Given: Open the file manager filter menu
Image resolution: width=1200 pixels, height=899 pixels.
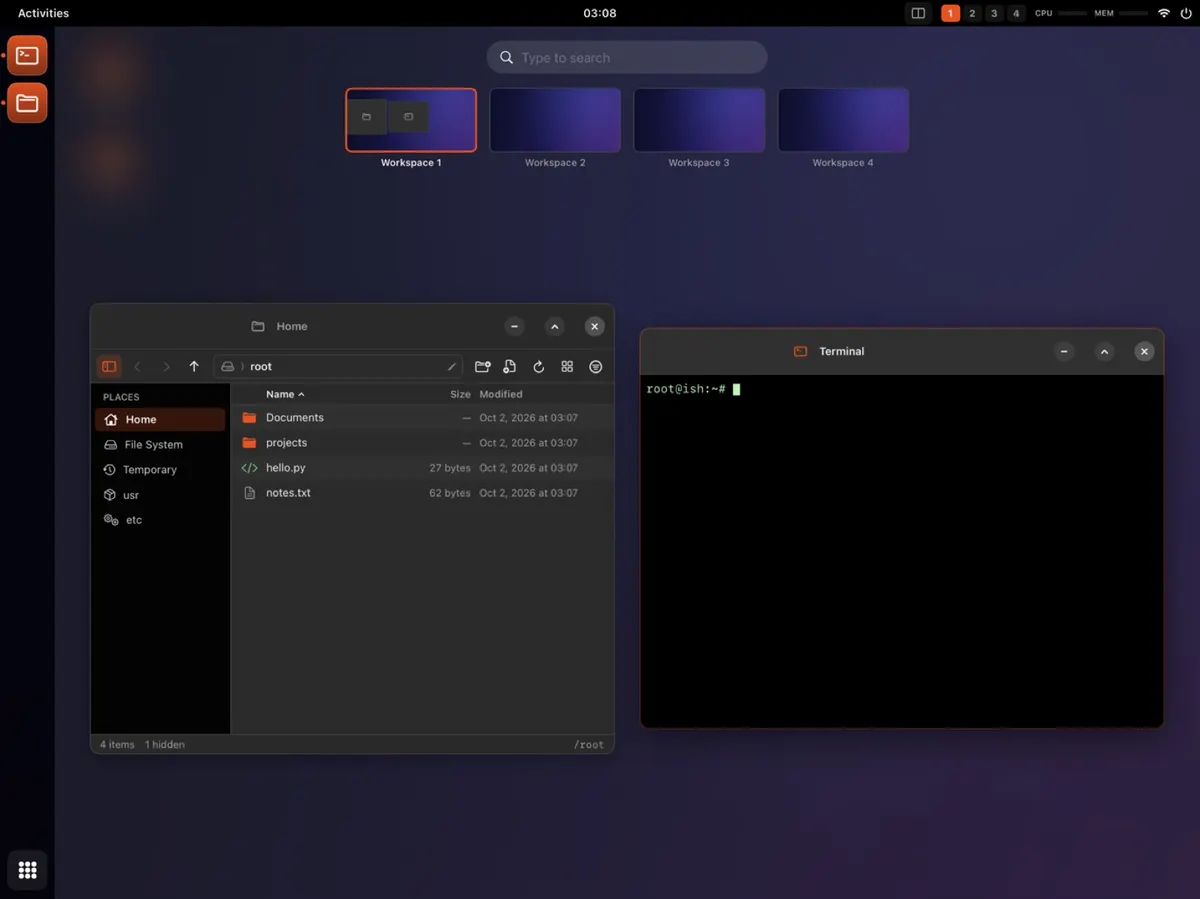Looking at the screenshot, I should click(x=596, y=367).
